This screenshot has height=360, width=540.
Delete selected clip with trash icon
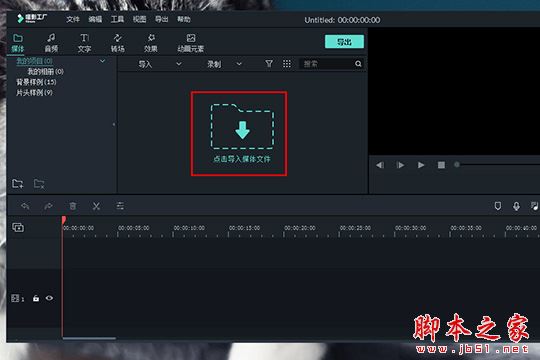tap(73, 206)
